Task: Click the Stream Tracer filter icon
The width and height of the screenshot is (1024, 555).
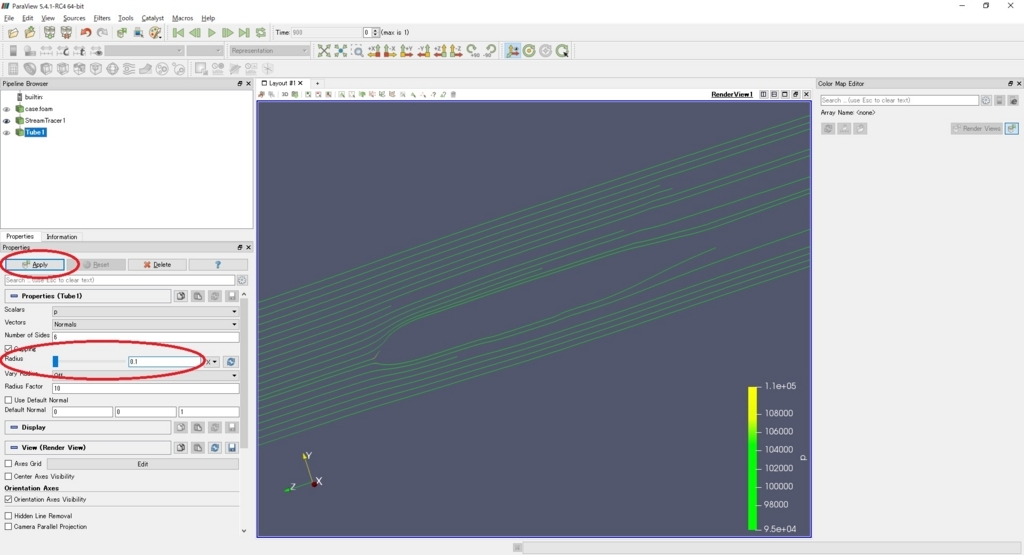Action: coord(129,69)
